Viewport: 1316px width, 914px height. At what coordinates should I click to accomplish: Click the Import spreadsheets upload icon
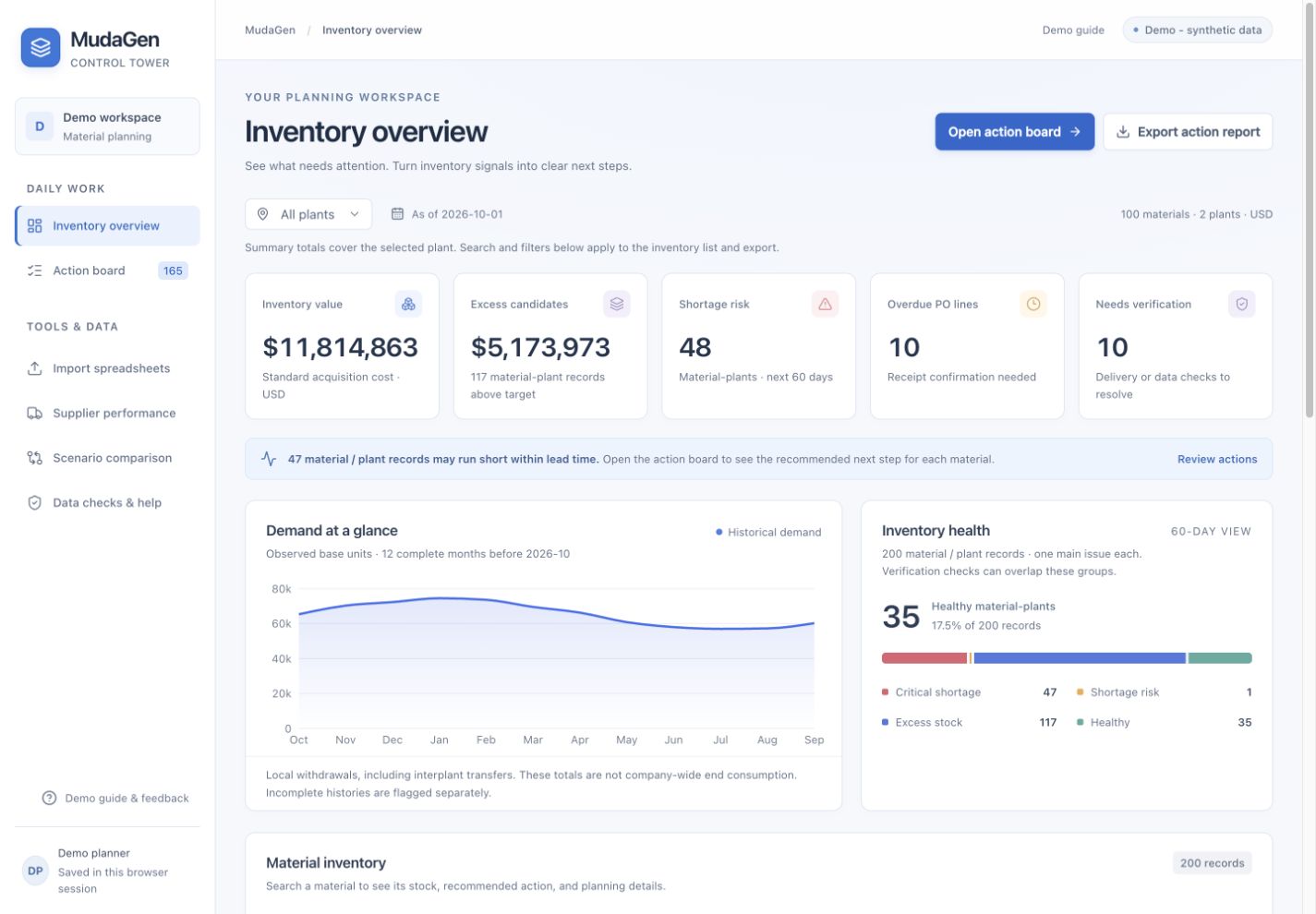coord(34,368)
